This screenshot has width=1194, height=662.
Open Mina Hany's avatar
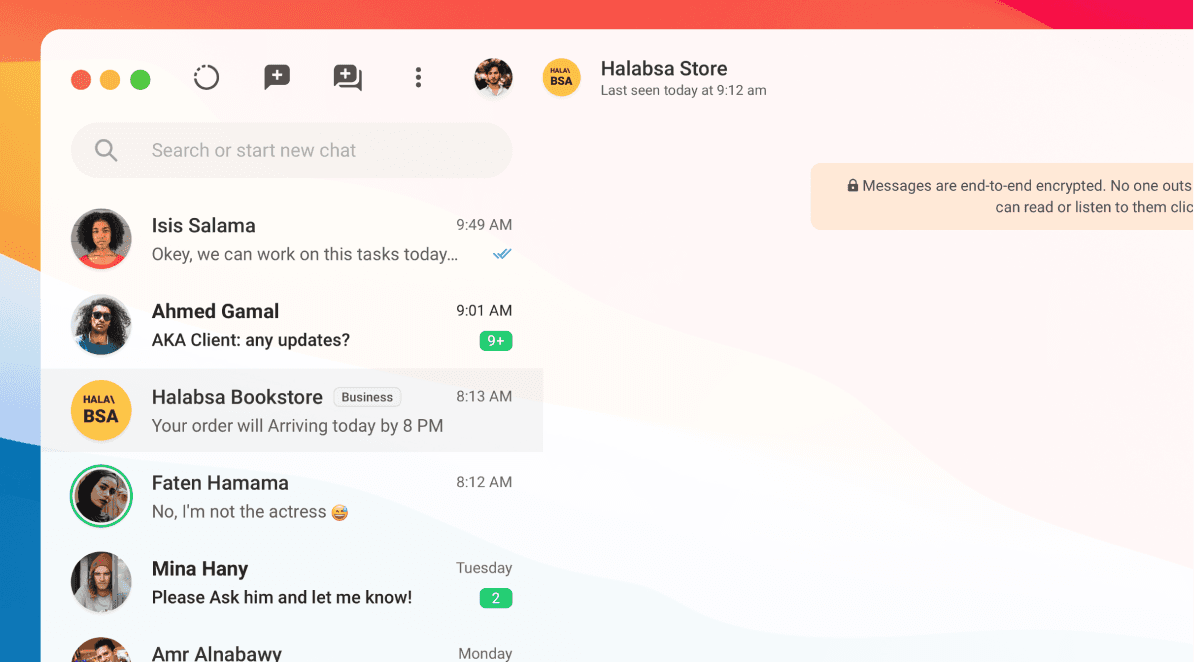(101, 582)
